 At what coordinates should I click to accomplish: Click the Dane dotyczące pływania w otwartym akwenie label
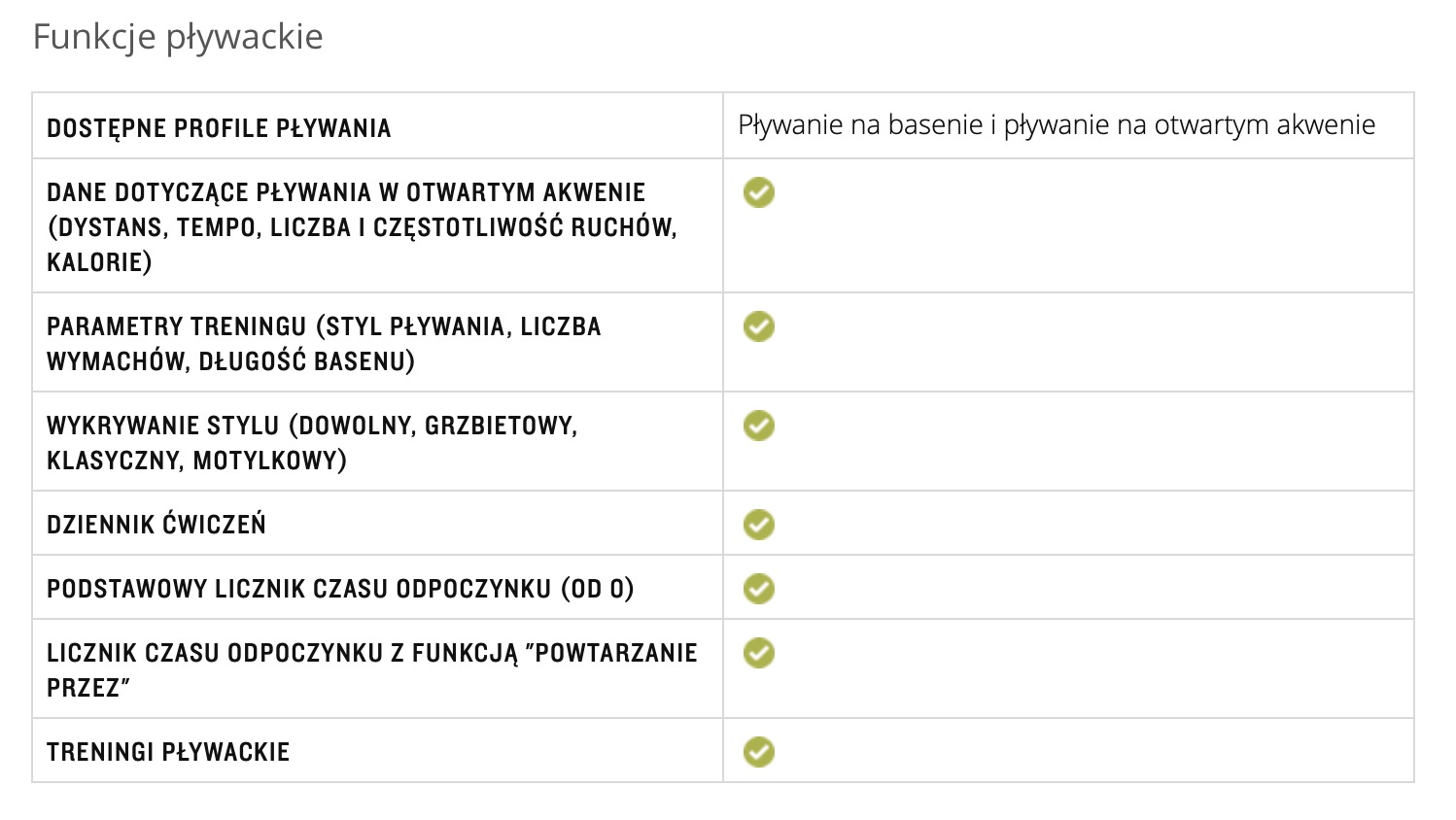[362, 227]
